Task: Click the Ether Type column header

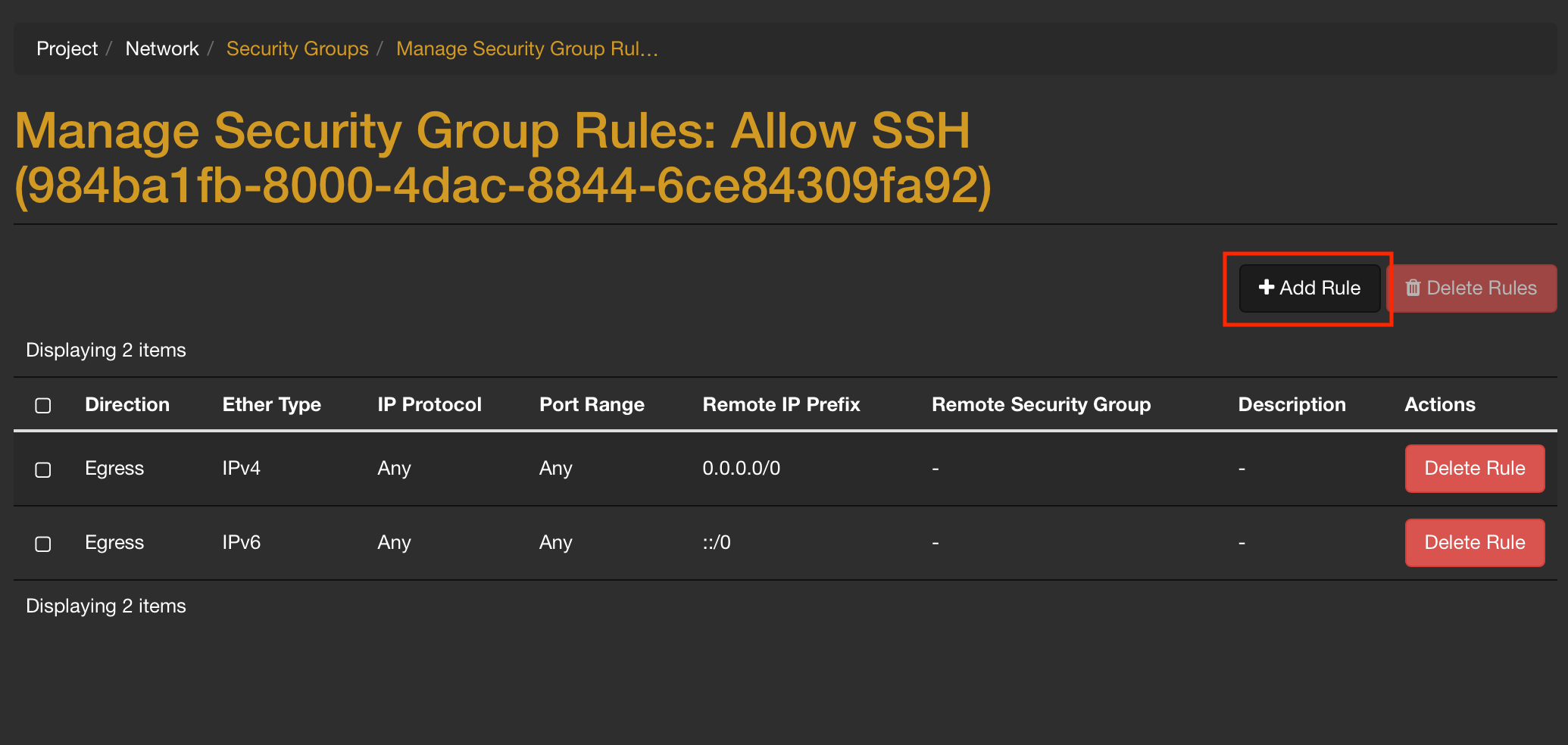Action: [271, 404]
